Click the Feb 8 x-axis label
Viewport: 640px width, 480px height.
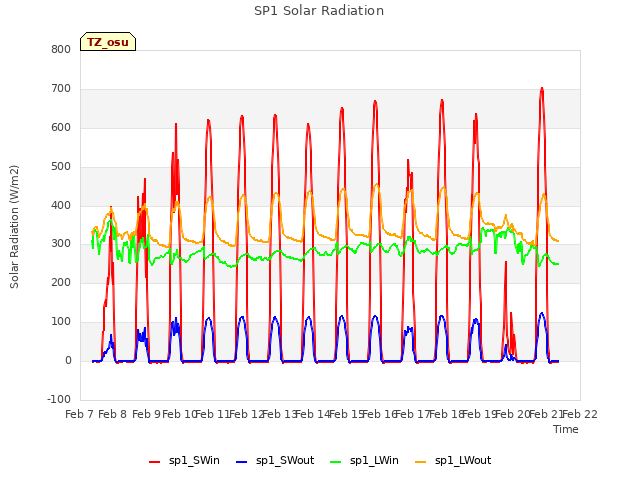113,415
